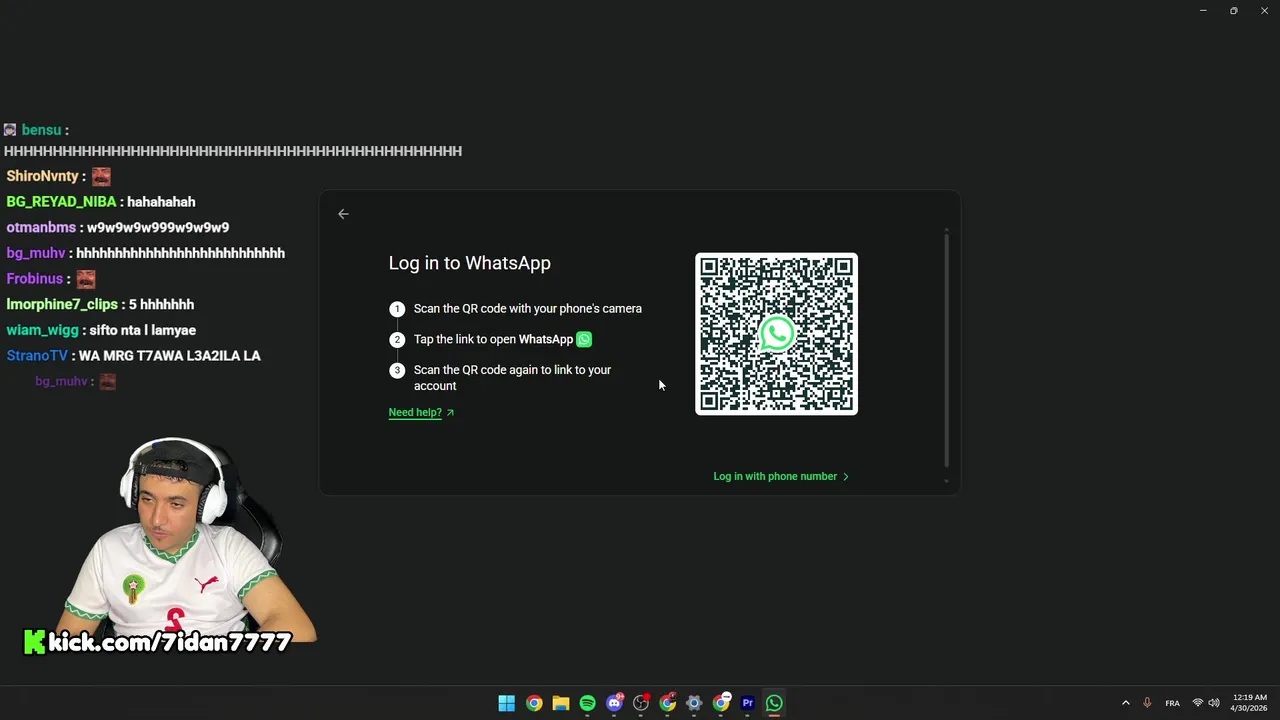Open Chrome icon beside the Start button
Viewport: 1280px width, 720px height.
pos(534,703)
